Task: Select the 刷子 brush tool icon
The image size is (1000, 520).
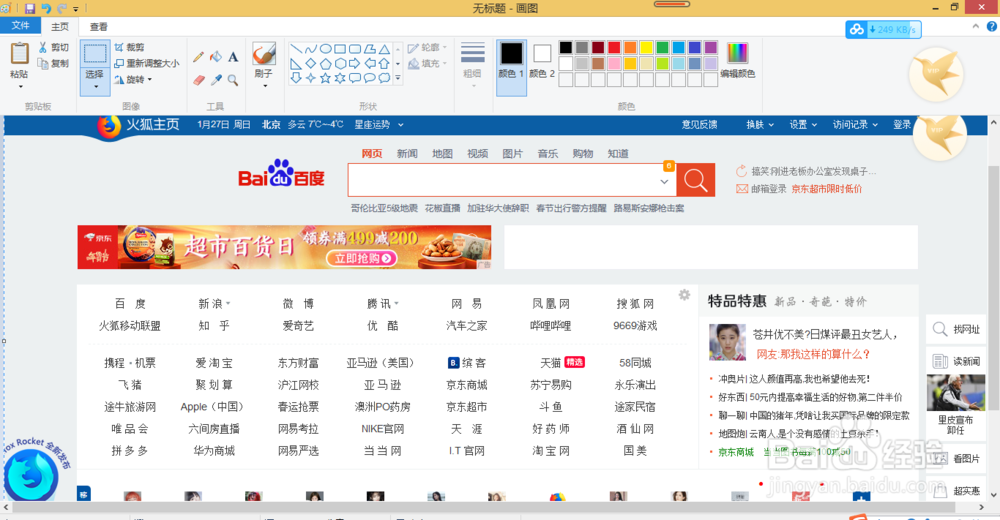Action: coord(263,54)
